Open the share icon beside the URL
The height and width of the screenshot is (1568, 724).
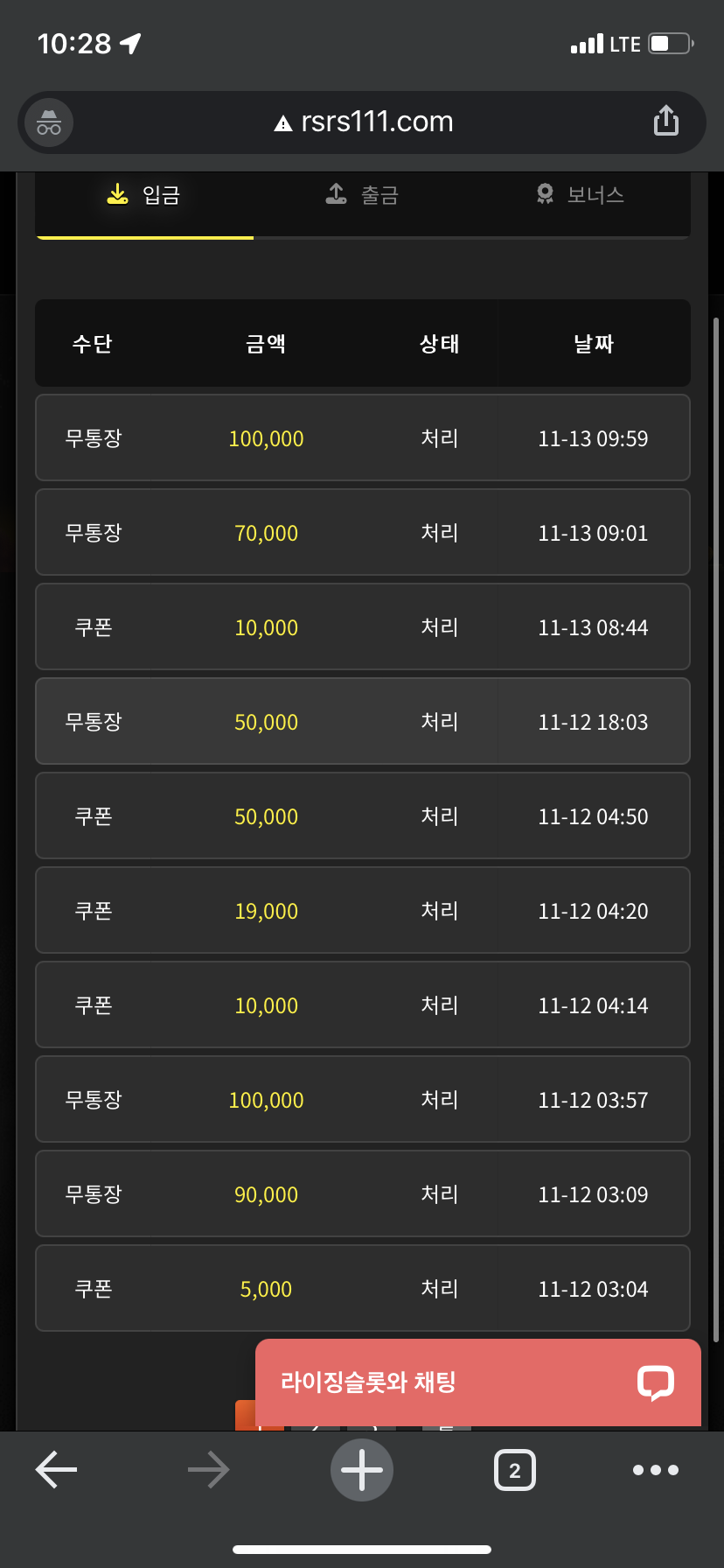click(666, 121)
